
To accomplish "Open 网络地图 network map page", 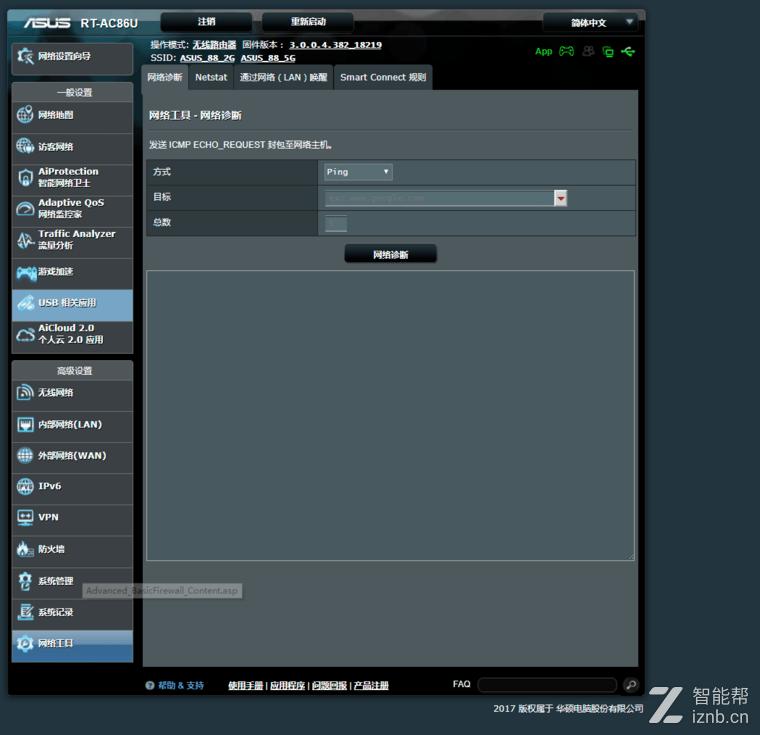I will tap(72, 115).
